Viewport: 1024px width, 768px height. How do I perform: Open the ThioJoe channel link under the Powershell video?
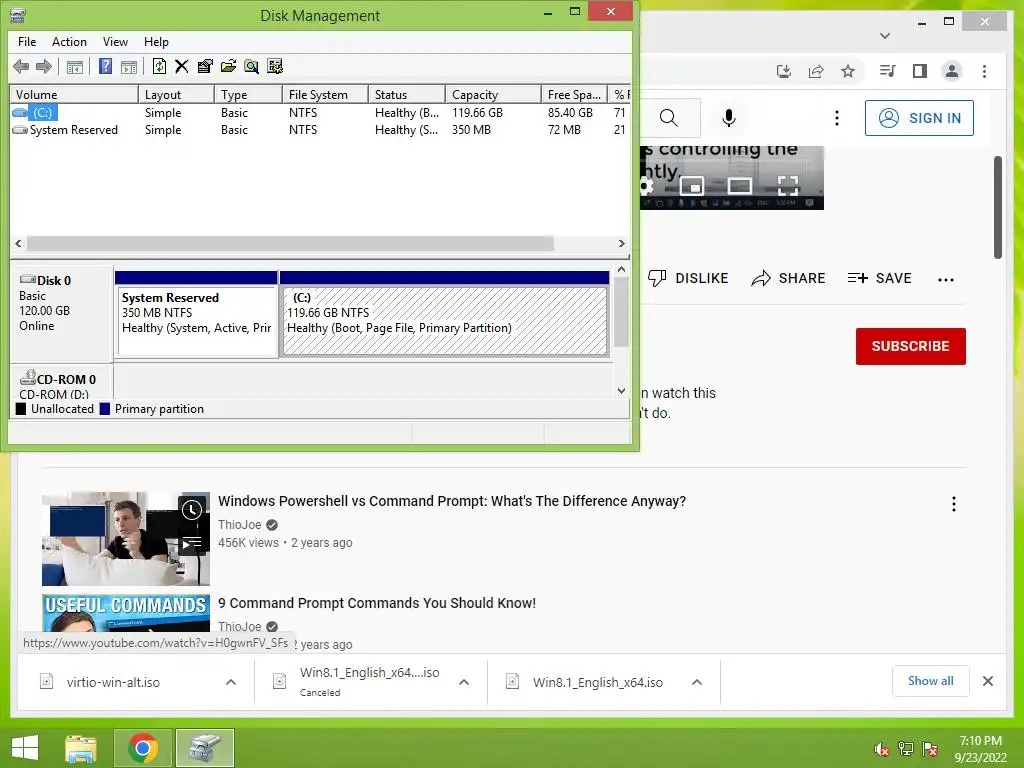(240, 524)
